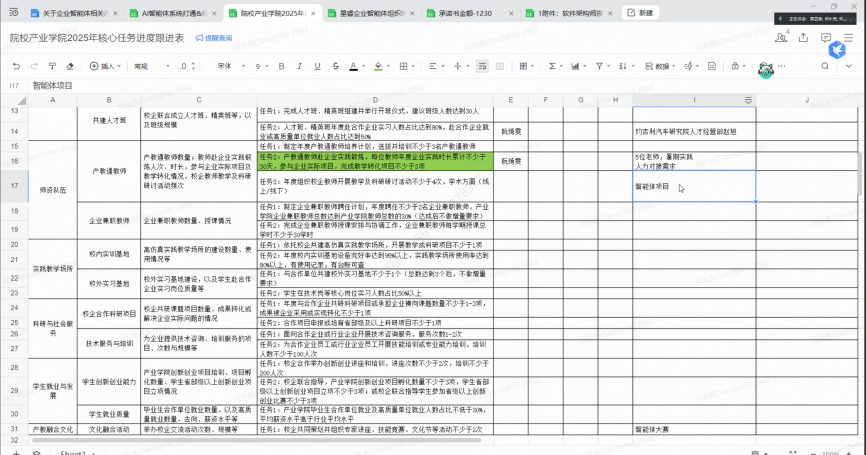This screenshot has height=455, width=866.
Task: Open the font name dropdown 宋体
Action: (x=228, y=66)
